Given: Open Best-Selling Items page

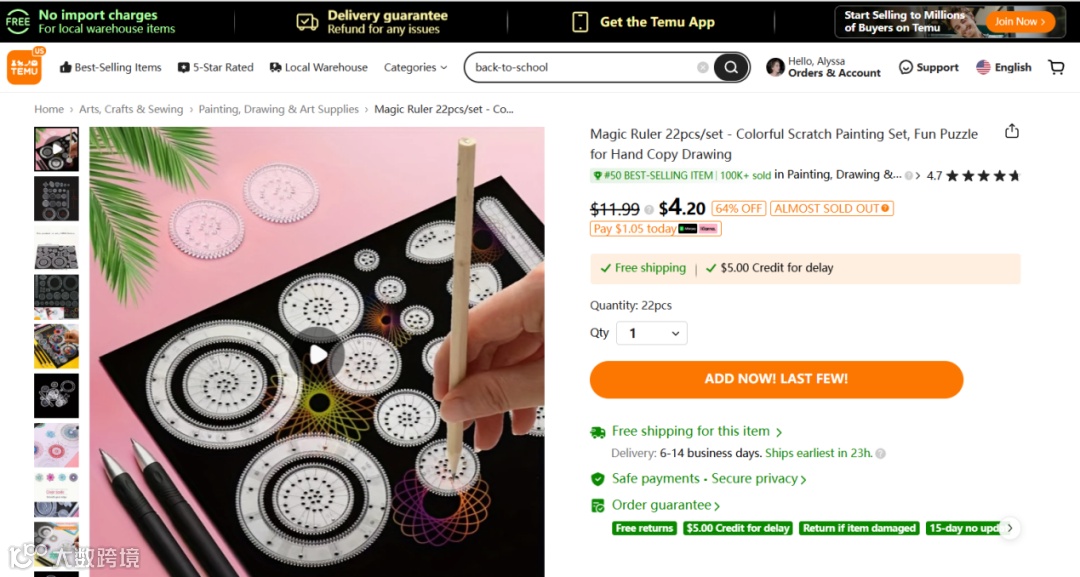Looking at the screenshot, I should [110, 67].
